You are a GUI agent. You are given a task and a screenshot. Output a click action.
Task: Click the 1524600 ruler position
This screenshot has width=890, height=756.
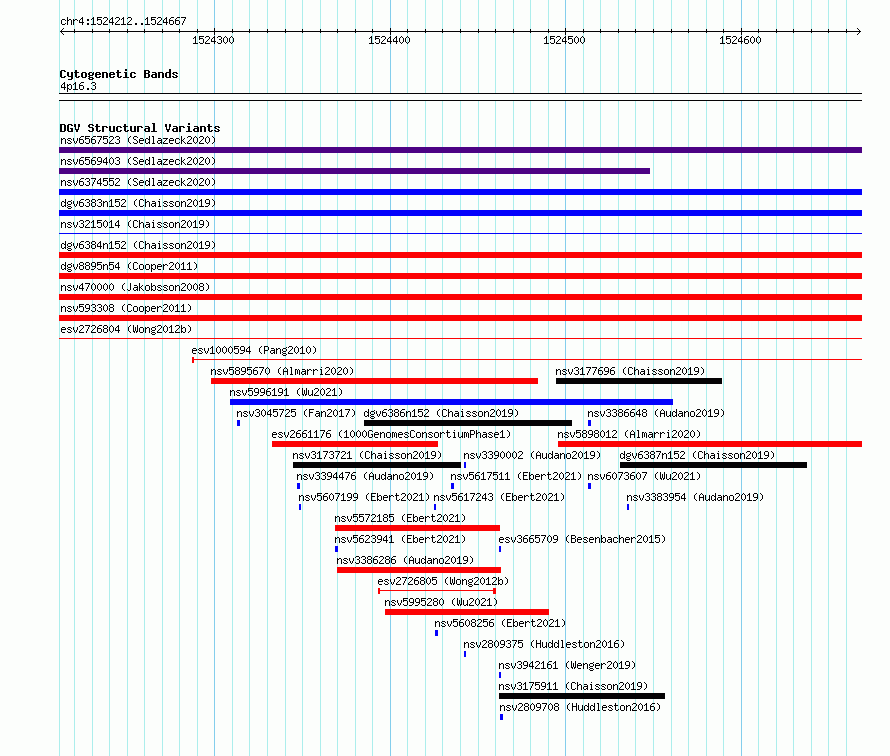(x=740, y=40)
